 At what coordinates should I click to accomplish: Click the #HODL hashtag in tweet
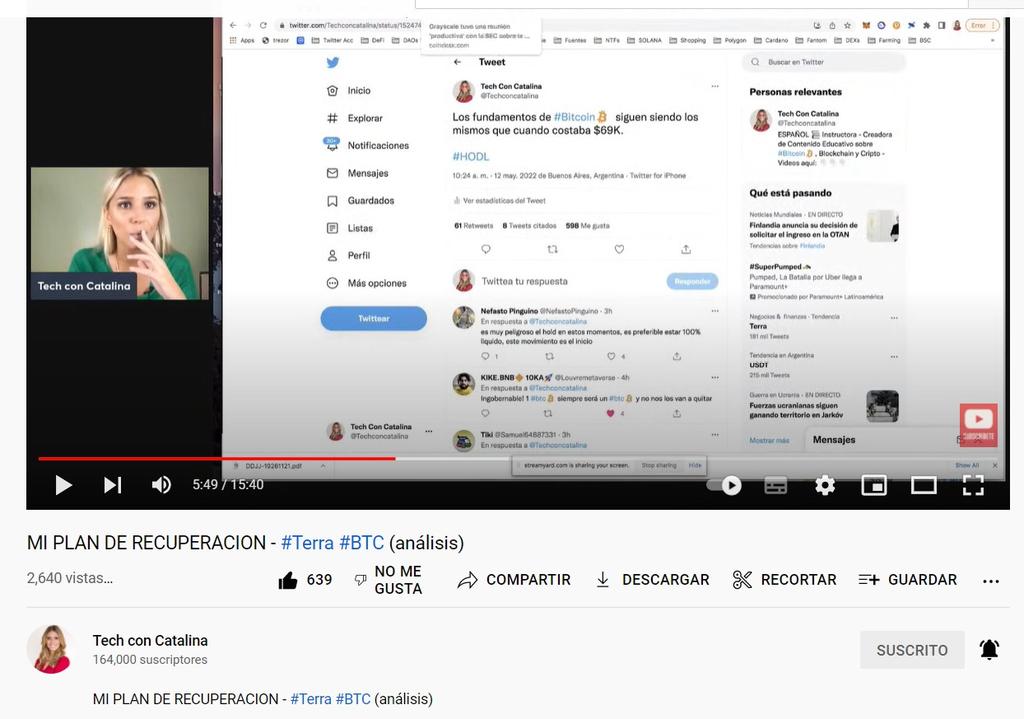coord(470,157)
